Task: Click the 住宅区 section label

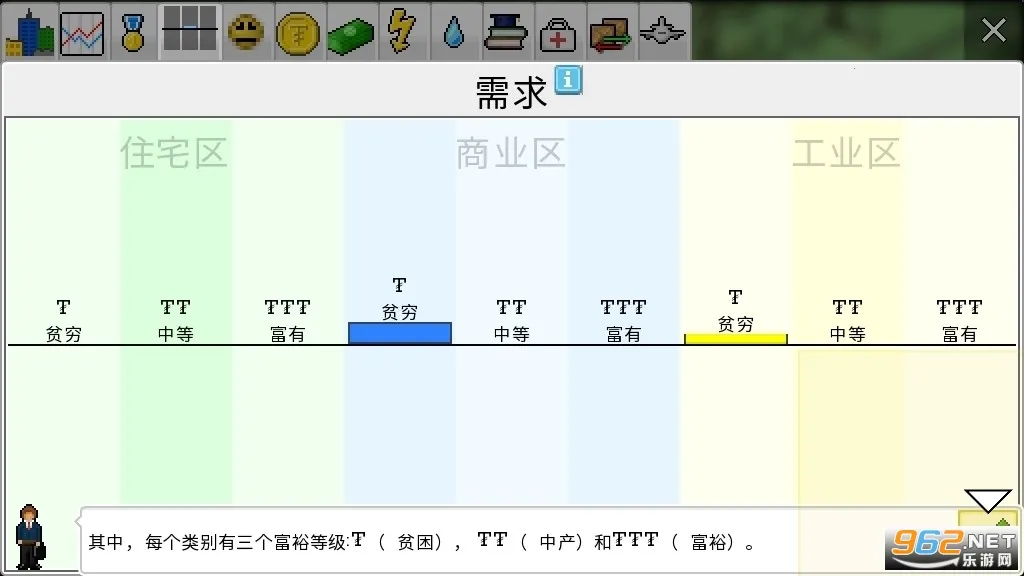Action: (173, 153)
